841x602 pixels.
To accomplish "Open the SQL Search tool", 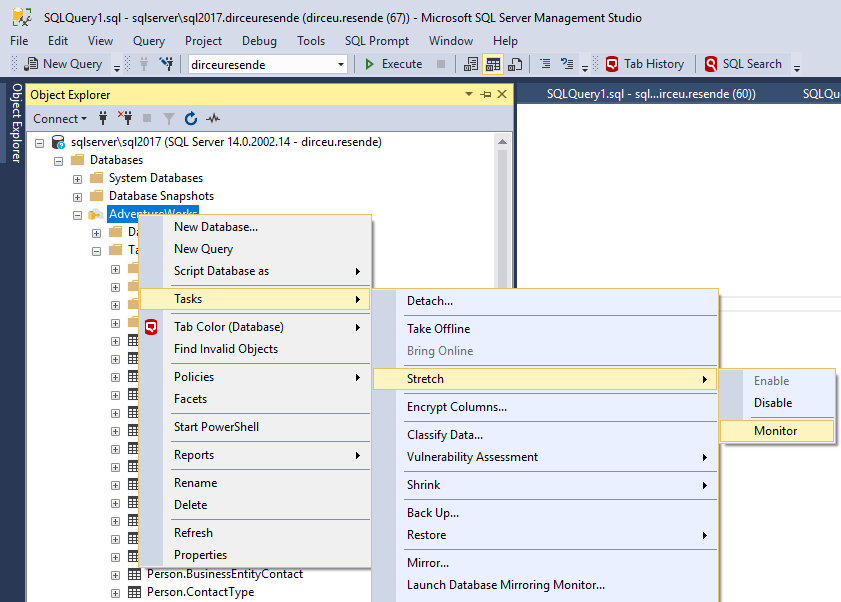I will click(743, 64).
